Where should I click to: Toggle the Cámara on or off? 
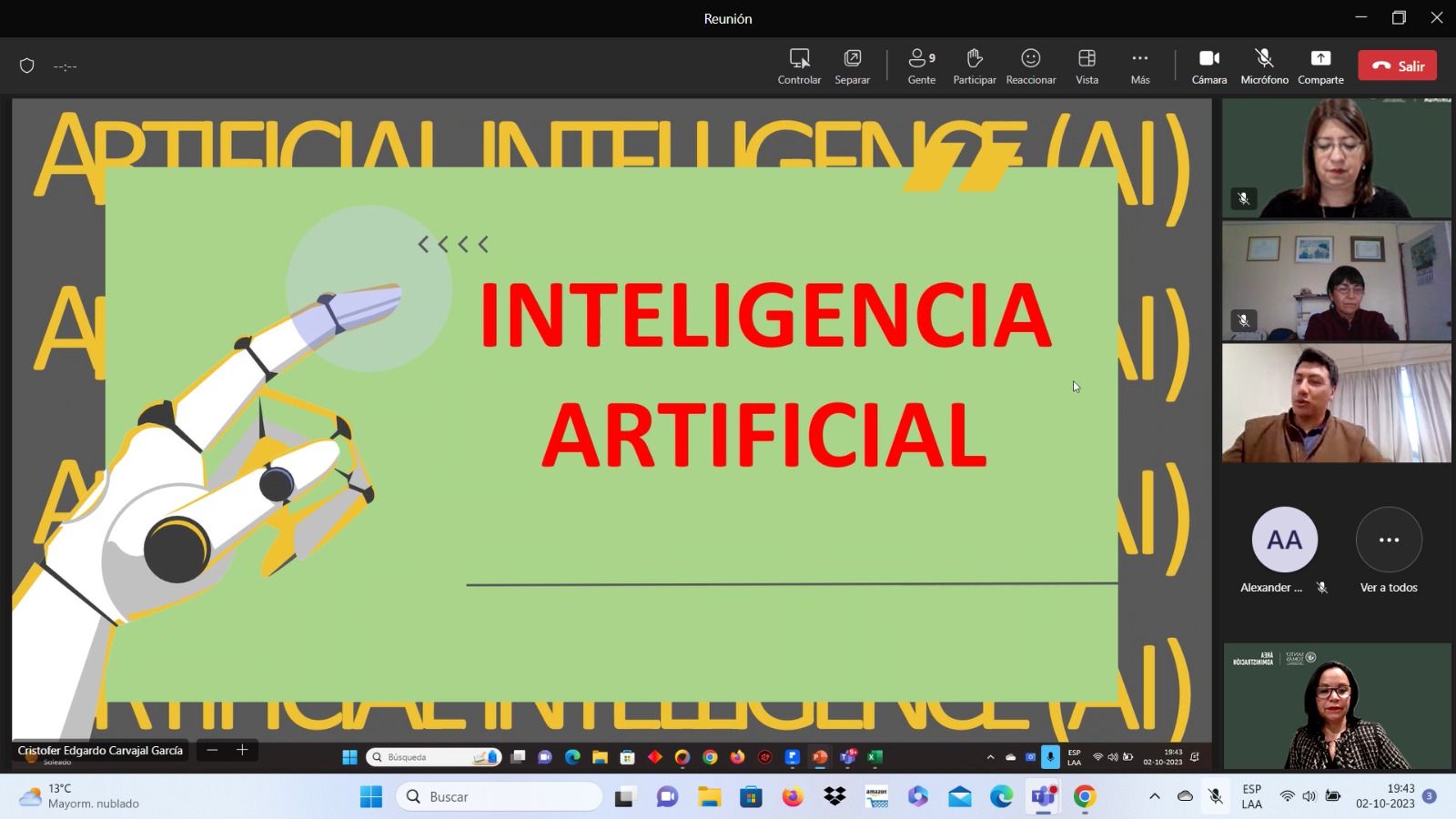(x=1209, y=66)
